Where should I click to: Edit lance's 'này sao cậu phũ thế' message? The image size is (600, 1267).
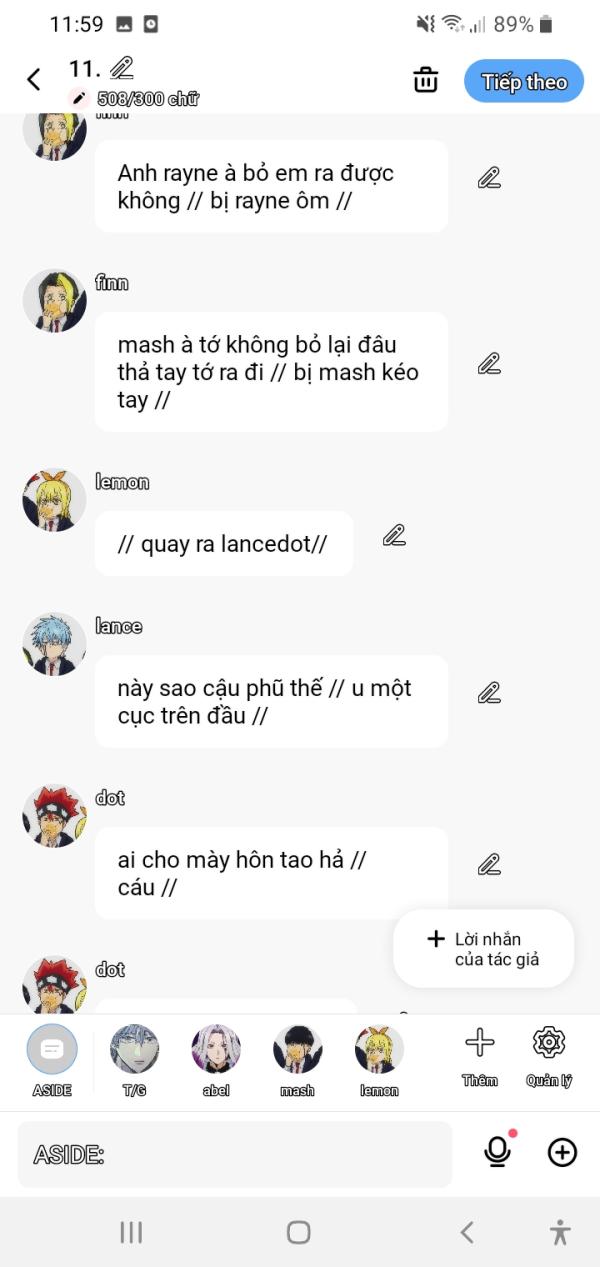coord(488,692)
